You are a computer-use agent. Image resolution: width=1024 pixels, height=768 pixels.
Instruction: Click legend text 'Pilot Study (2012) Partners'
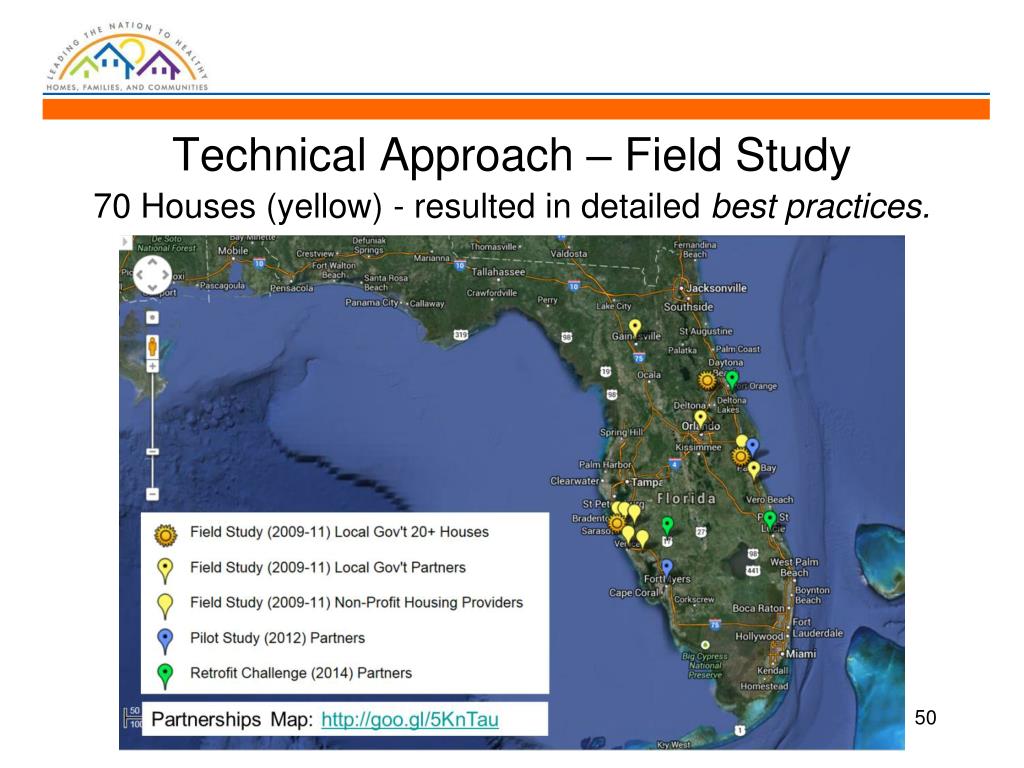(x=278, y=638)
